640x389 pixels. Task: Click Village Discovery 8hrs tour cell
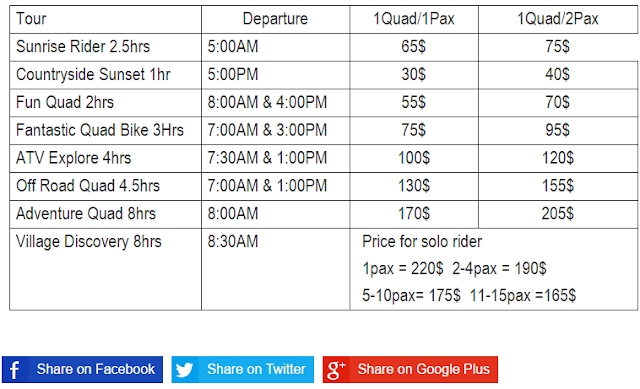[x=105, y=269]
